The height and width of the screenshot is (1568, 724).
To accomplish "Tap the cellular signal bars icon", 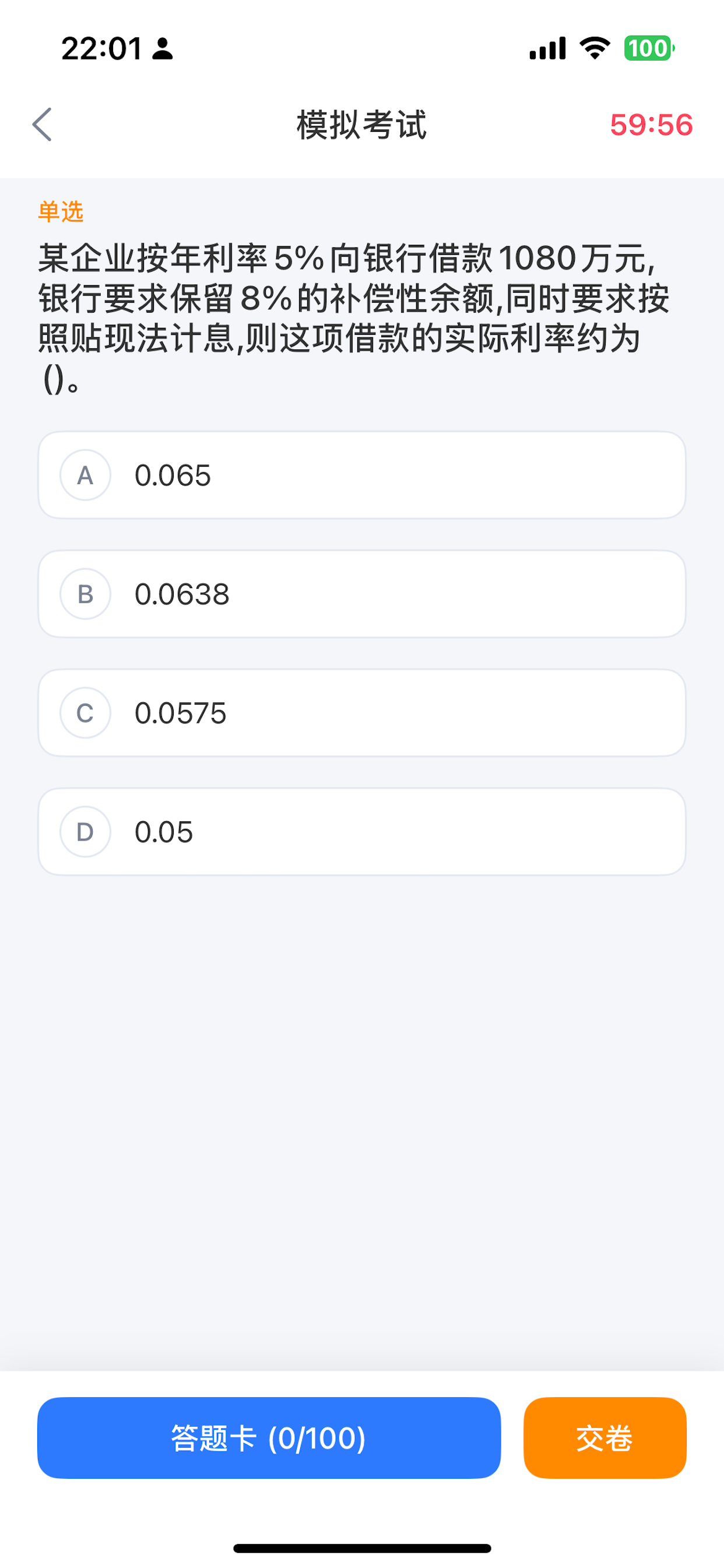I will 547,48.
